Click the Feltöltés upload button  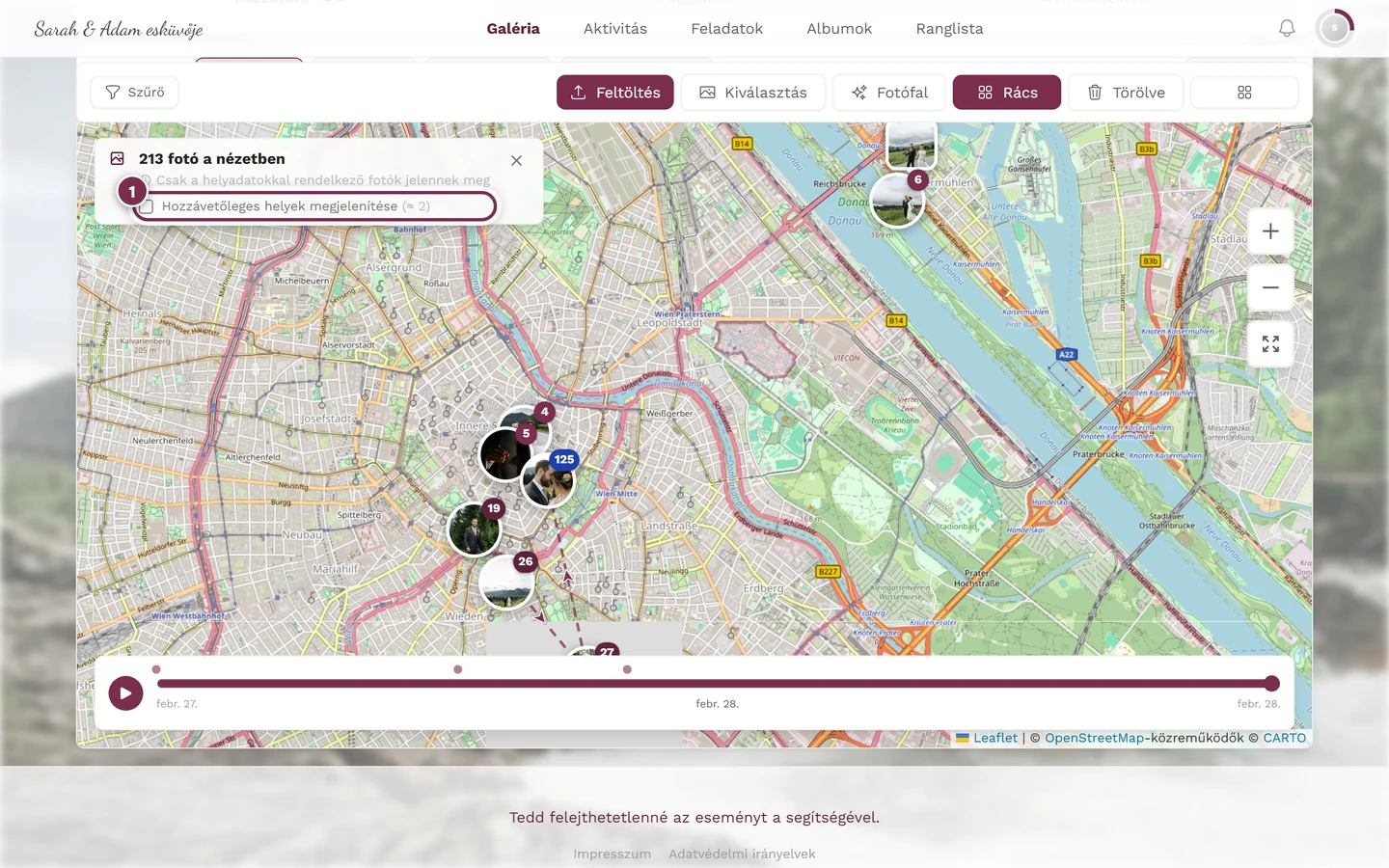click(x=615, y=93)
